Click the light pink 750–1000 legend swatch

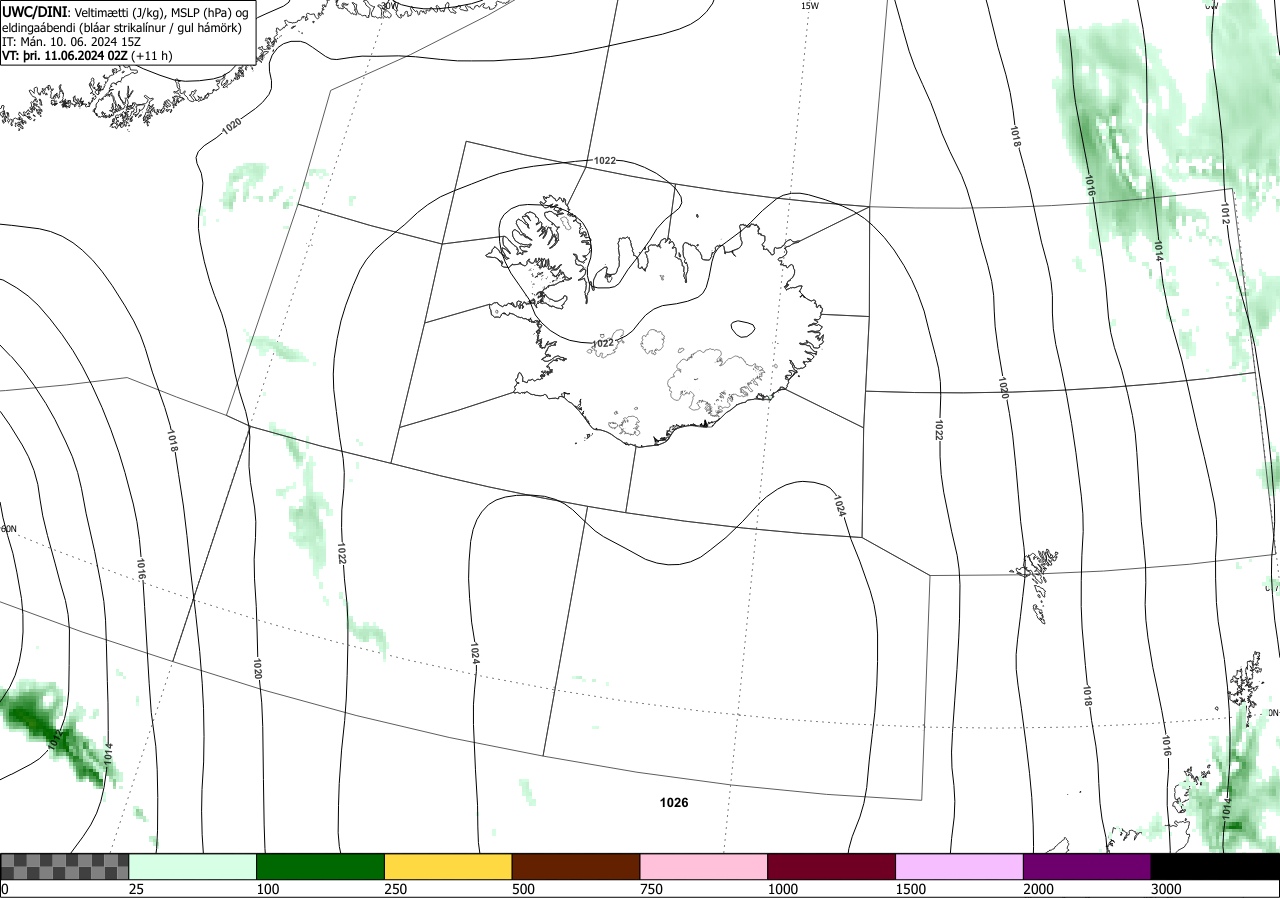[x=704, y=866]
